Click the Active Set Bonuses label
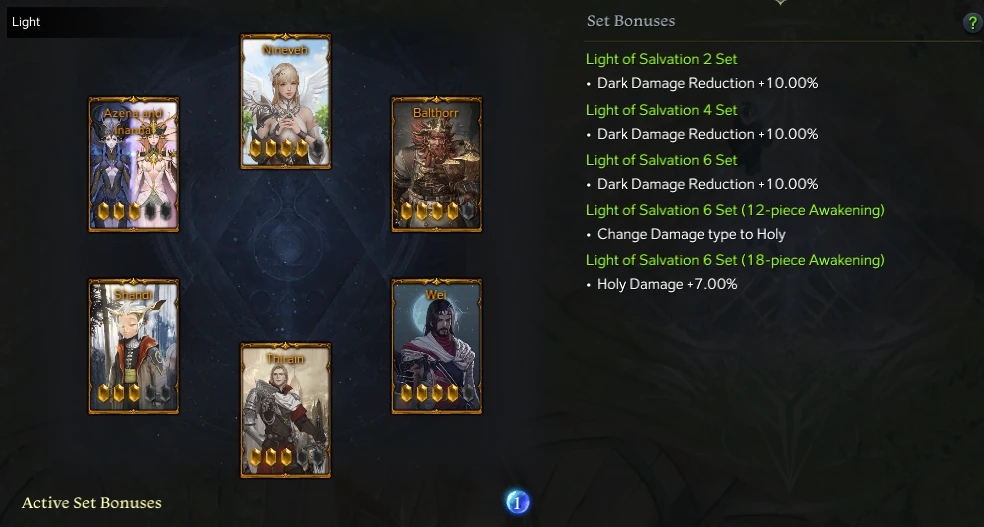Screen dimensions: 984x527 tap(92, 503)
